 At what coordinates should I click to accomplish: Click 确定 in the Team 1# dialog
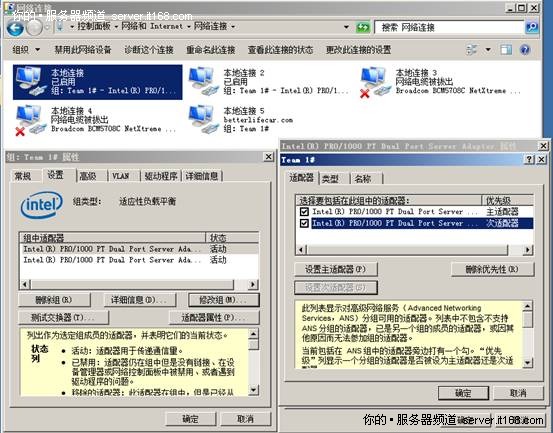463,393
